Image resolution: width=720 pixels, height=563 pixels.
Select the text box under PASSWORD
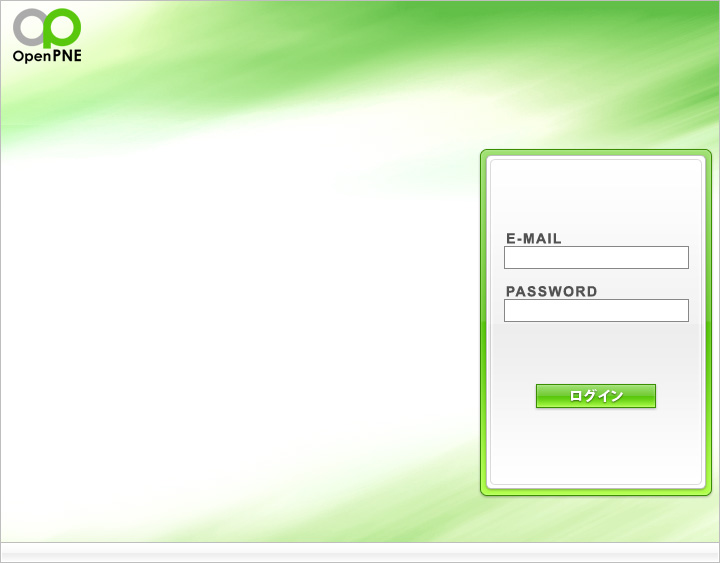click(596, 310)
